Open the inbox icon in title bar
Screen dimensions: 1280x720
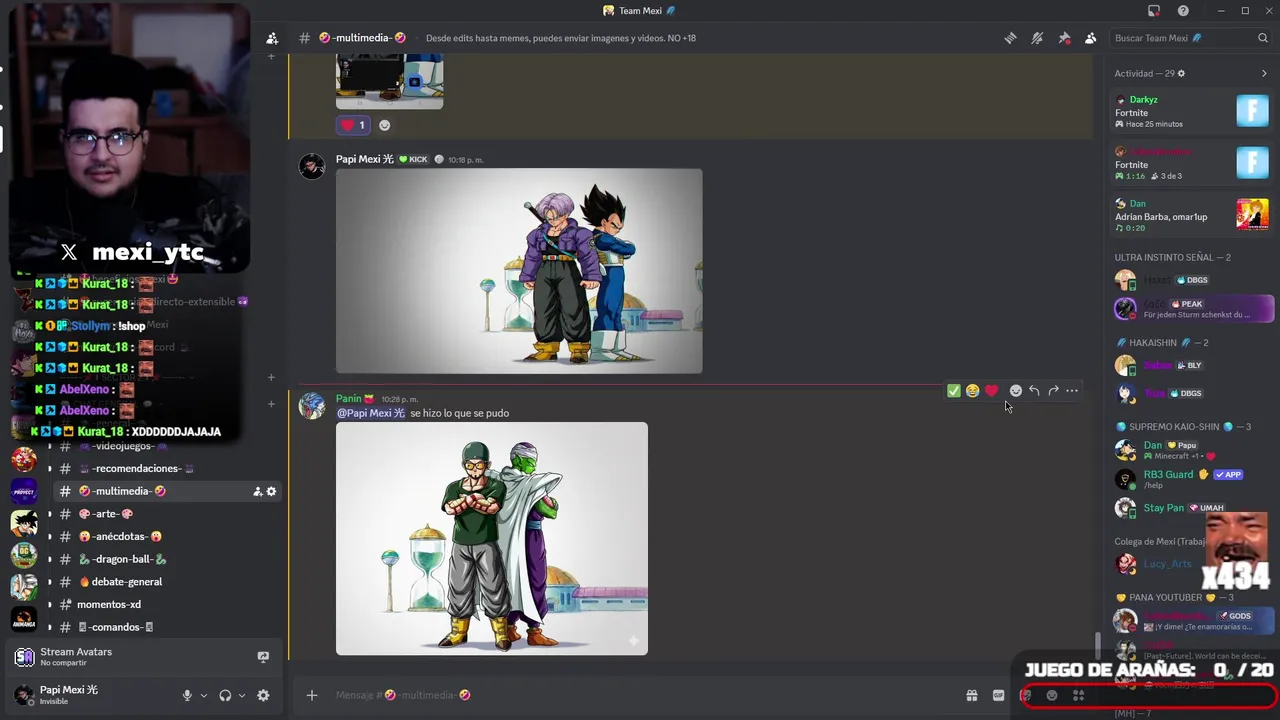coord(1154,11)
